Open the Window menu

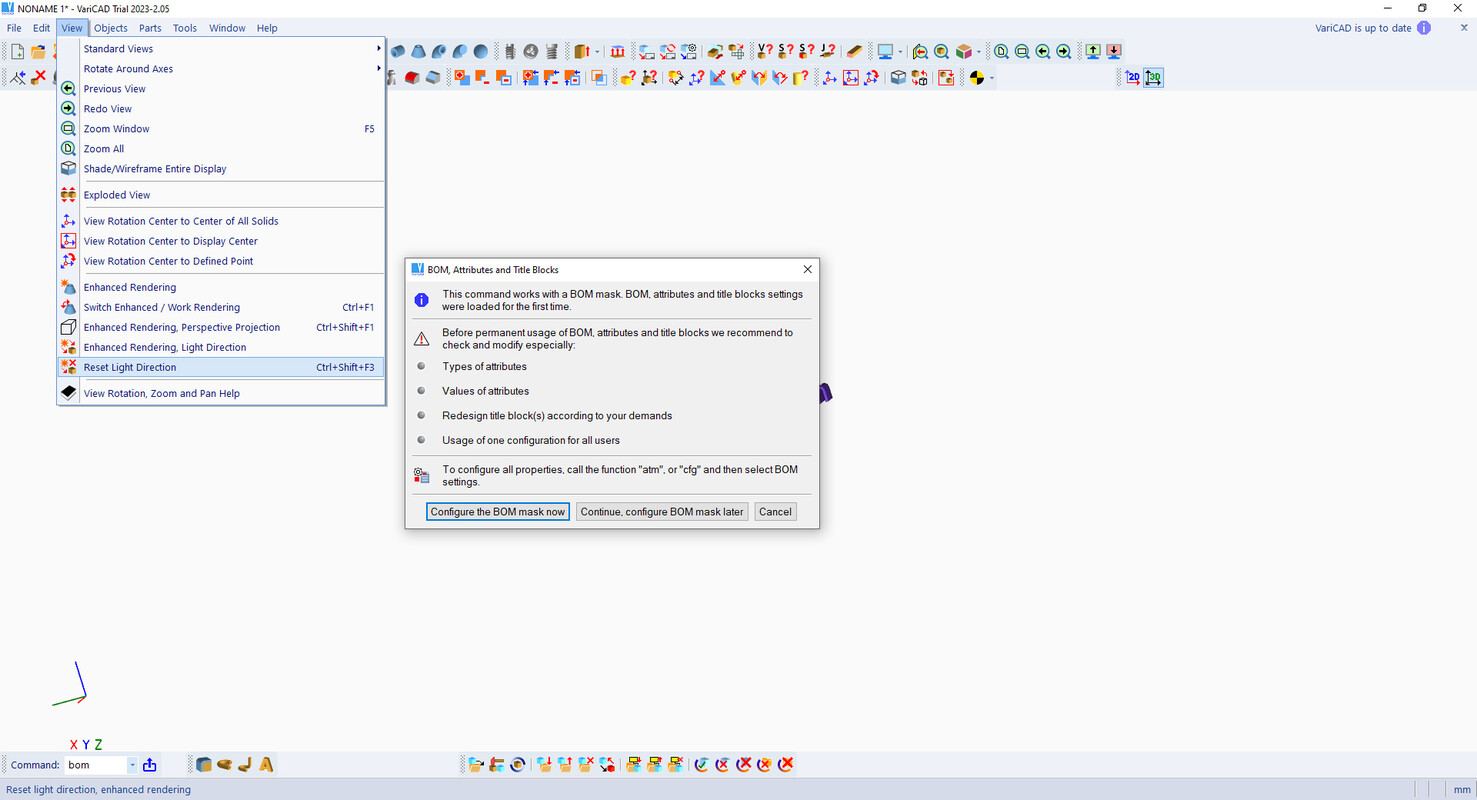[x=227, y=28]
